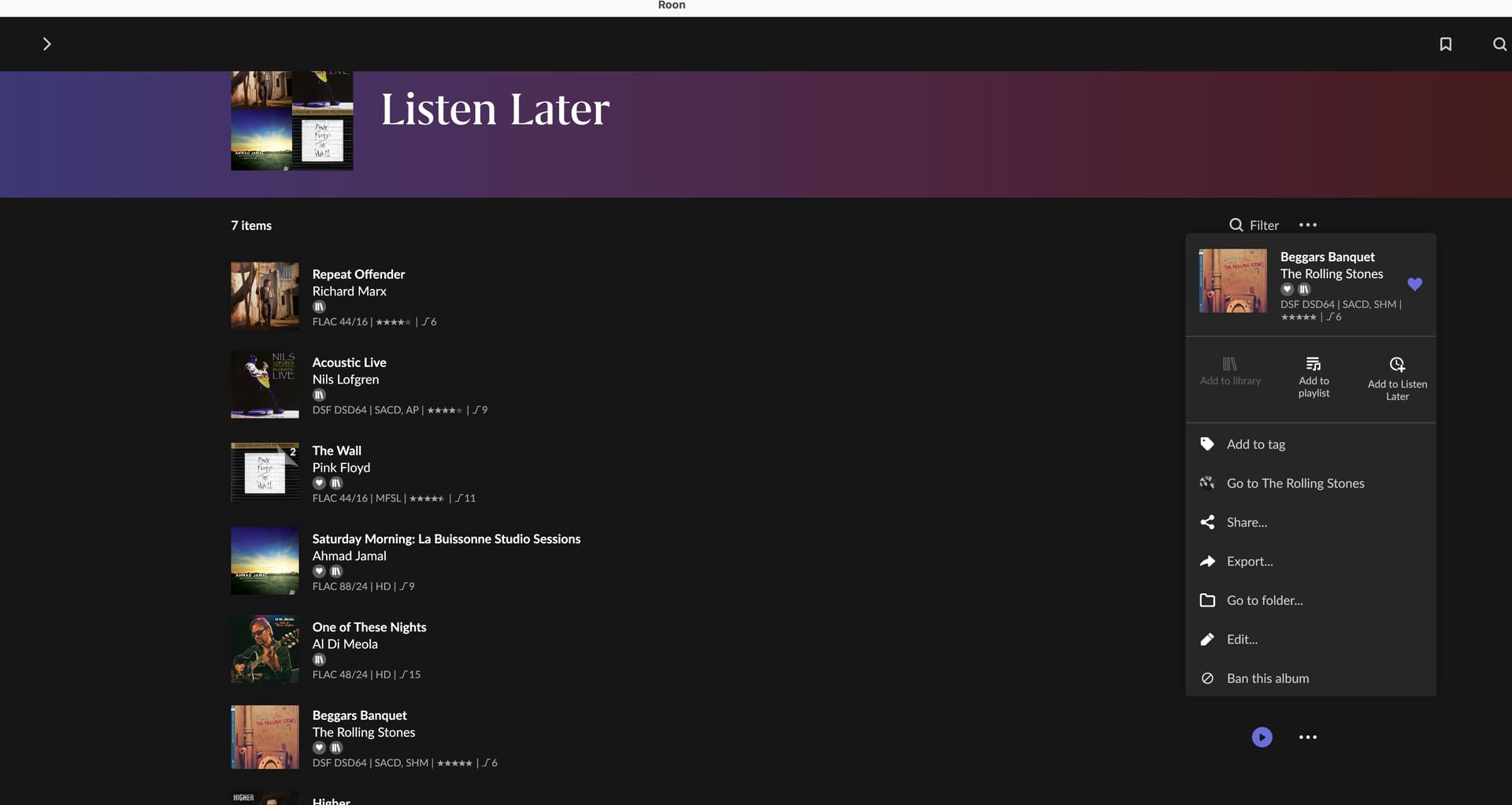Image resolution: width=1512 pixels, height=805 pixels.
Task: Click the library badge under Richard Marx
Action: pyautogui.click(x=319, y=307)
